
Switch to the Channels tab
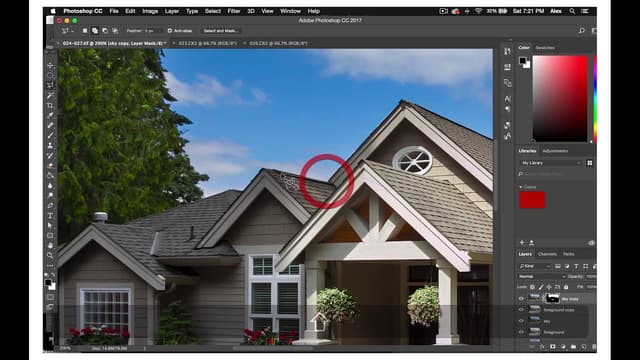547,254
